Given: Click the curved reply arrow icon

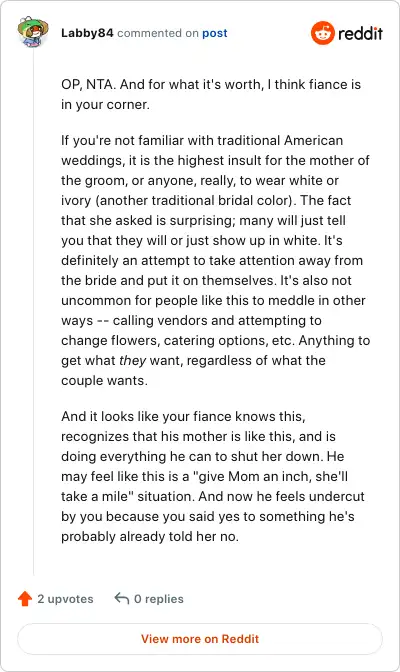Looking at the screenshot, I should 122,598.
